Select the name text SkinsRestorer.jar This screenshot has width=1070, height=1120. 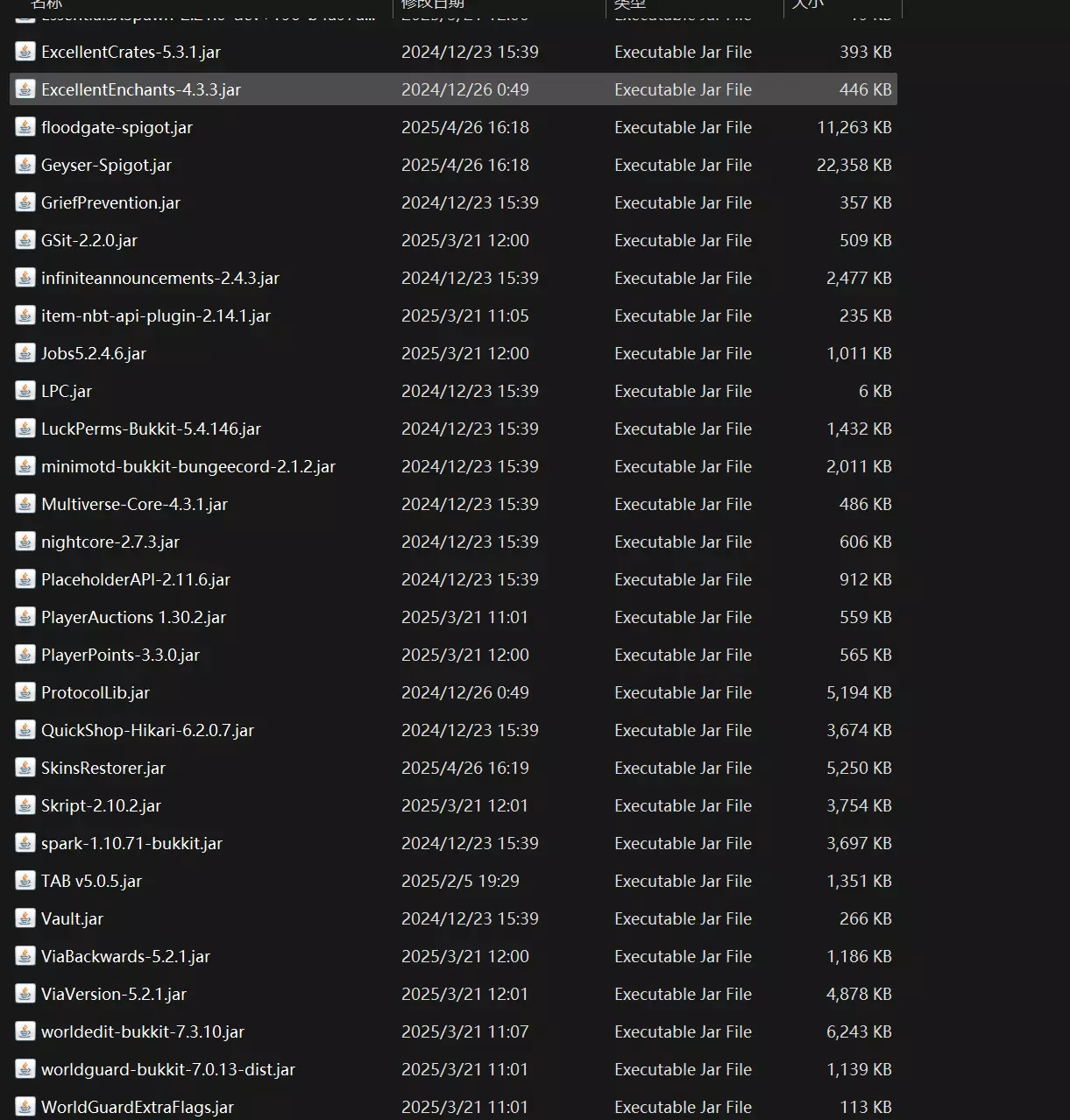click(x=103, y=768)
